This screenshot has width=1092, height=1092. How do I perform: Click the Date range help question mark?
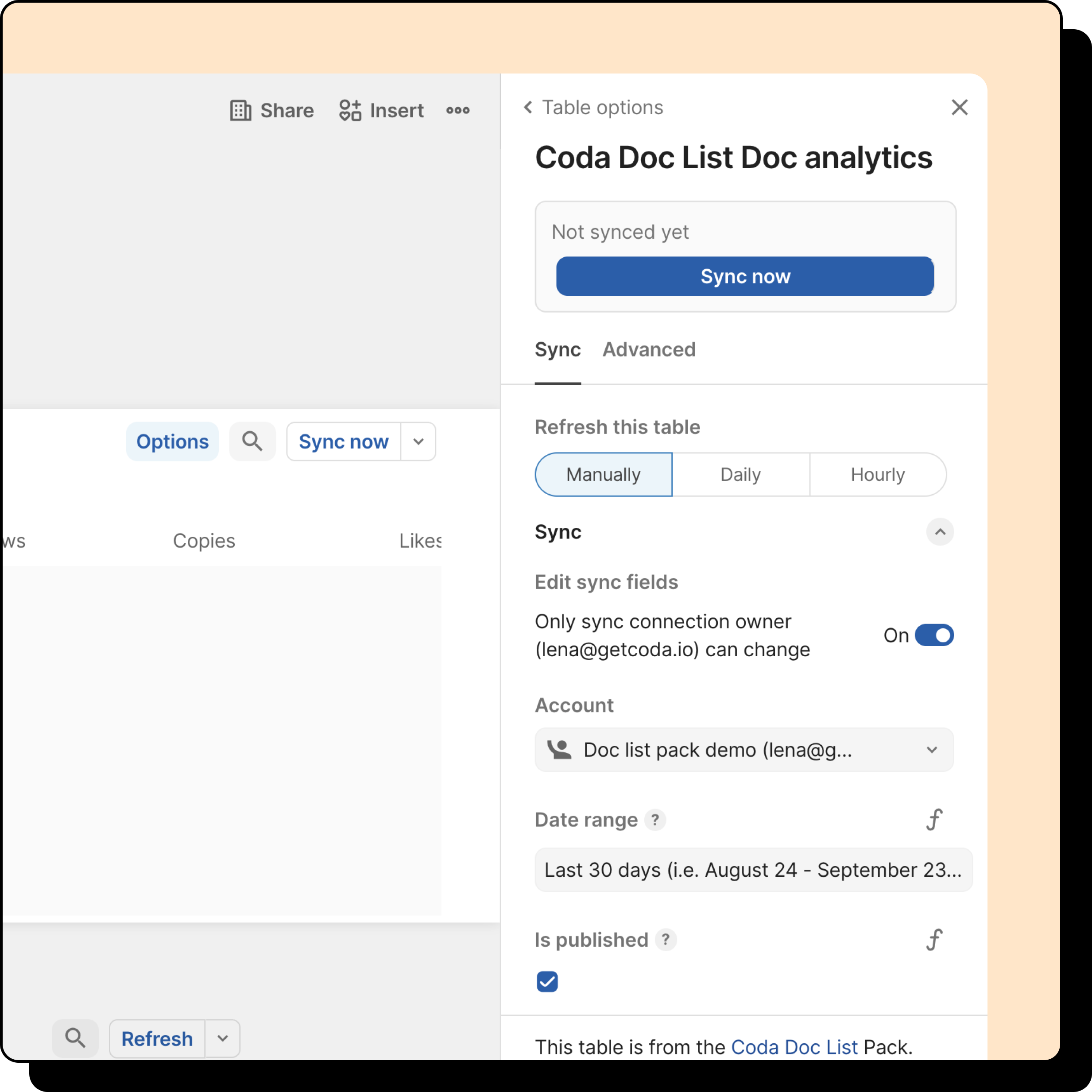click(x=654, y=820)
